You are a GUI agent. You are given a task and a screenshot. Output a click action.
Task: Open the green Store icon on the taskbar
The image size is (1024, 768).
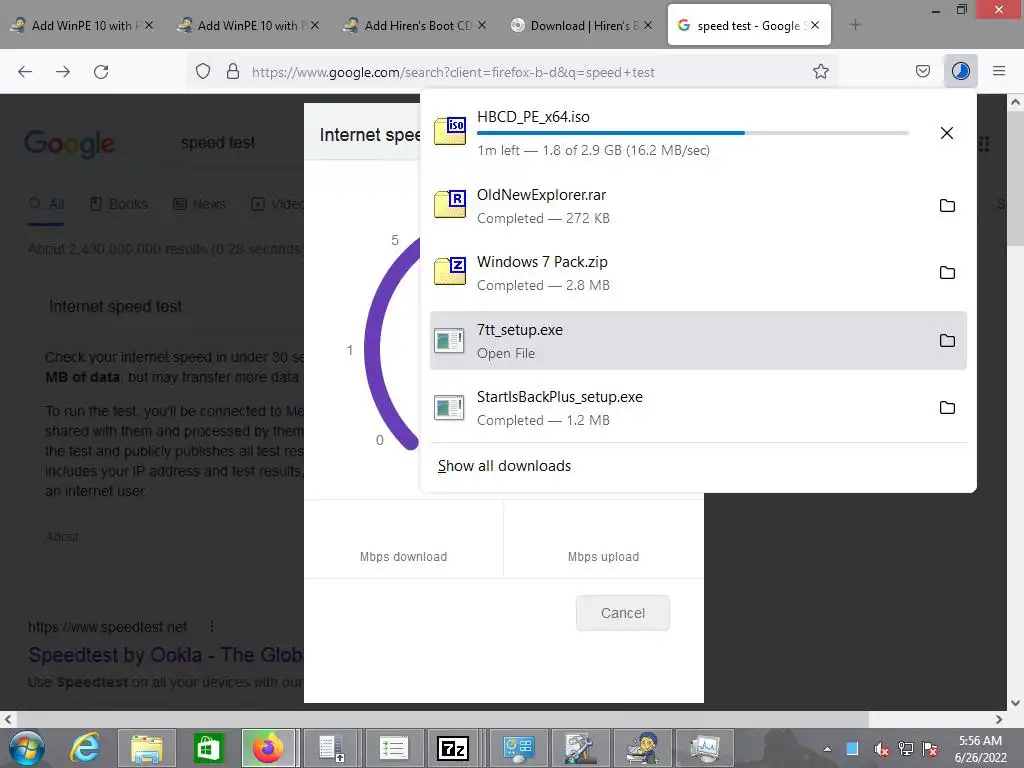point(208,748)
